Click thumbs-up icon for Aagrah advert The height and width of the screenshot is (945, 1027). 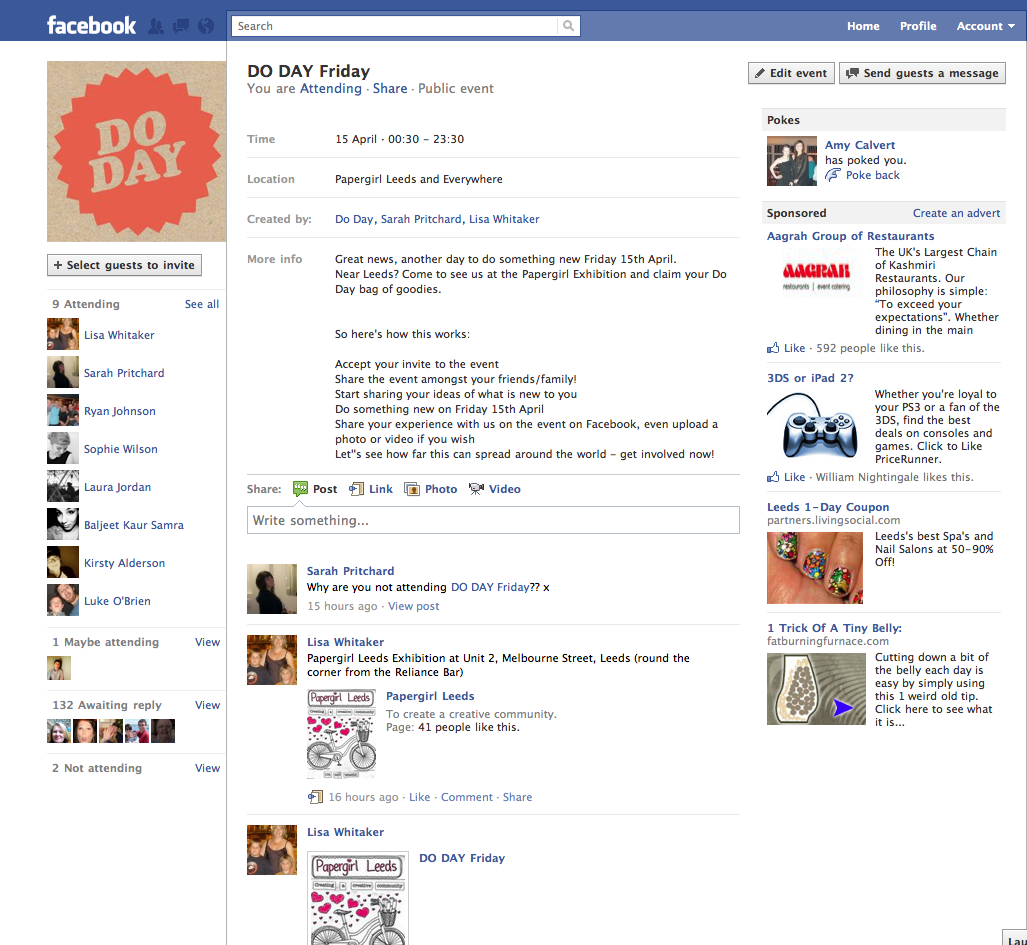pos(774,348)
